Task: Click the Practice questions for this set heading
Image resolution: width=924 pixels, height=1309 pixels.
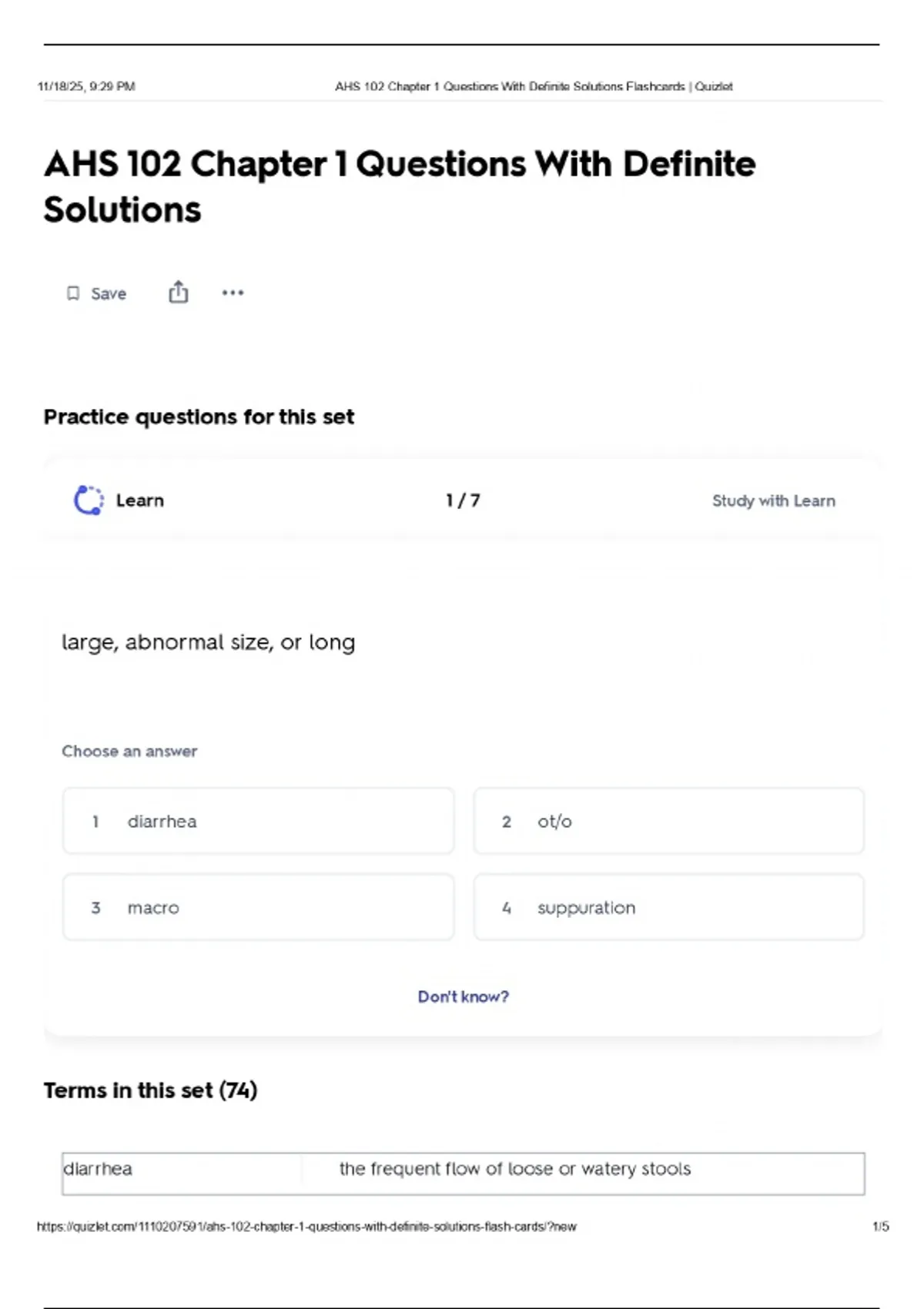Action: 199,417
